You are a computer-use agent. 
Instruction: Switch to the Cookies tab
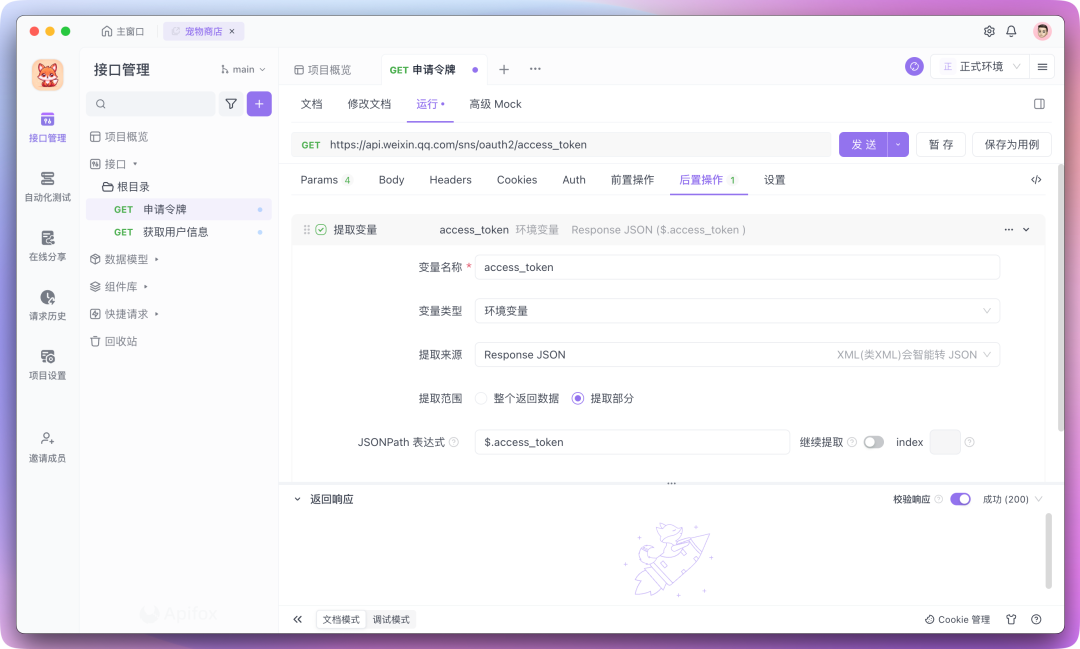tap(517, 180)
